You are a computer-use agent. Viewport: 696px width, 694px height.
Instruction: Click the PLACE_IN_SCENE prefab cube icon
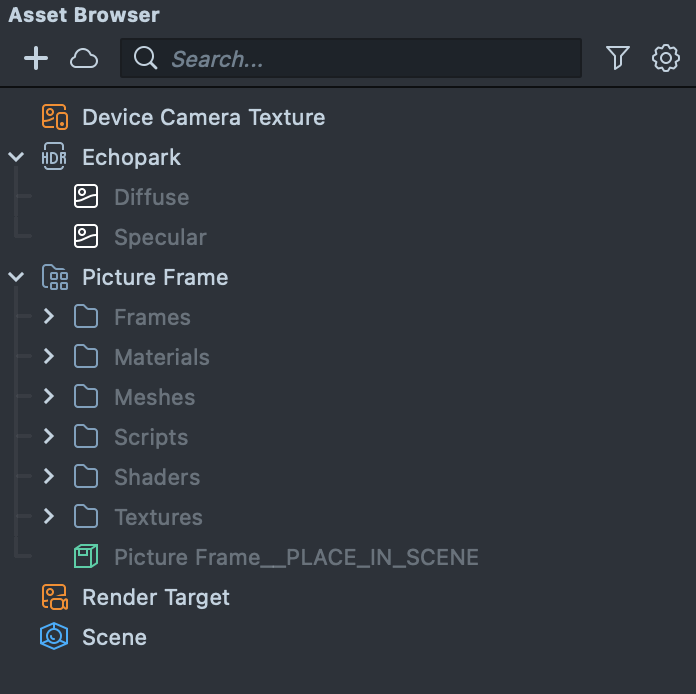coord(87,557)
